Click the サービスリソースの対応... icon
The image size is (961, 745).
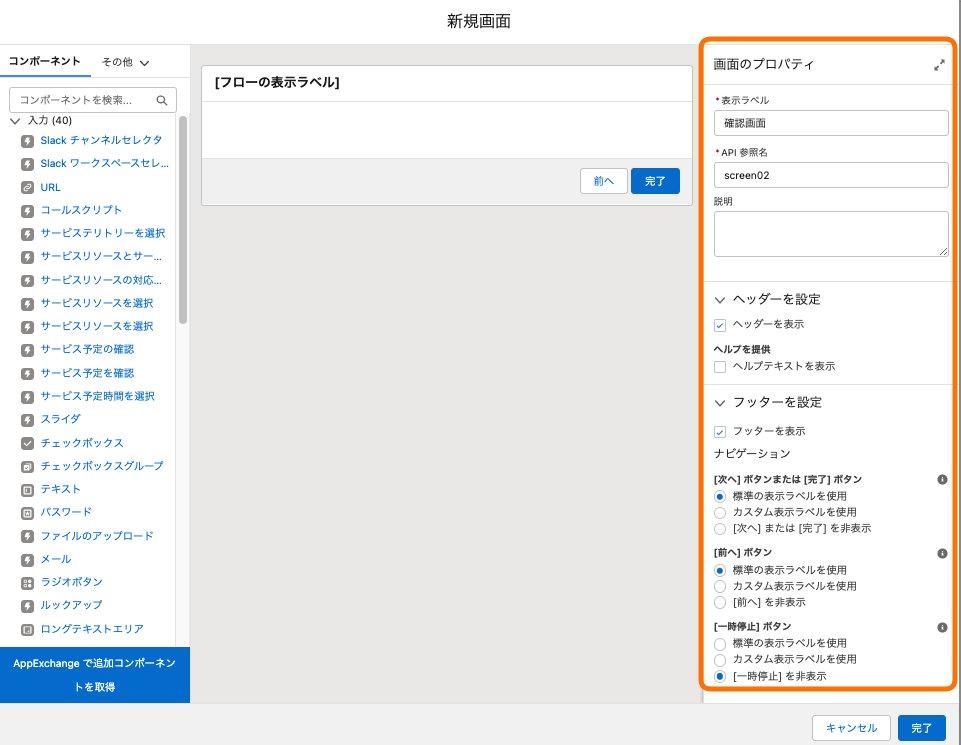point(27,281)
